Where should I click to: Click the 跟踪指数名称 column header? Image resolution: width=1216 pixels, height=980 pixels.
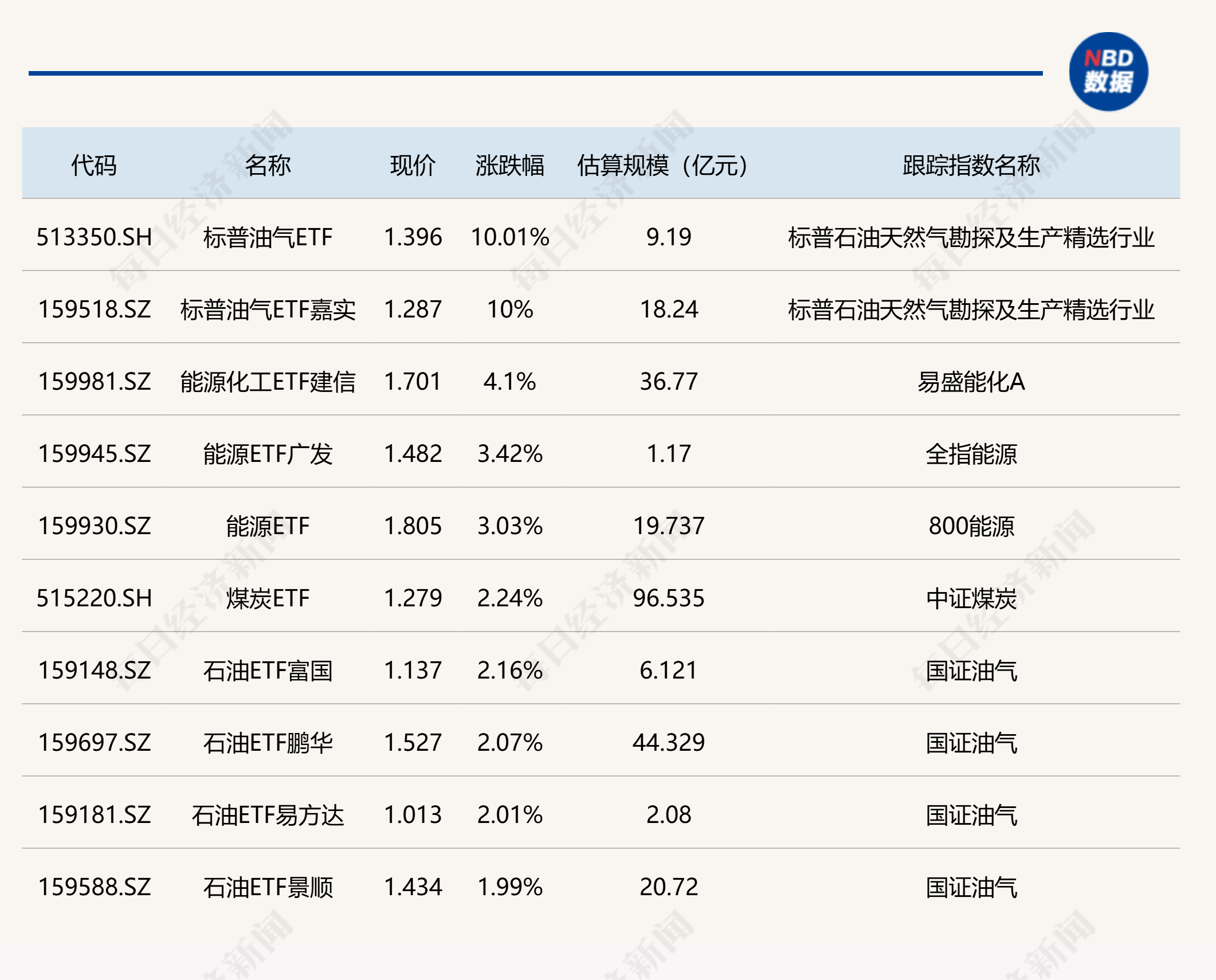click(971, 166)
